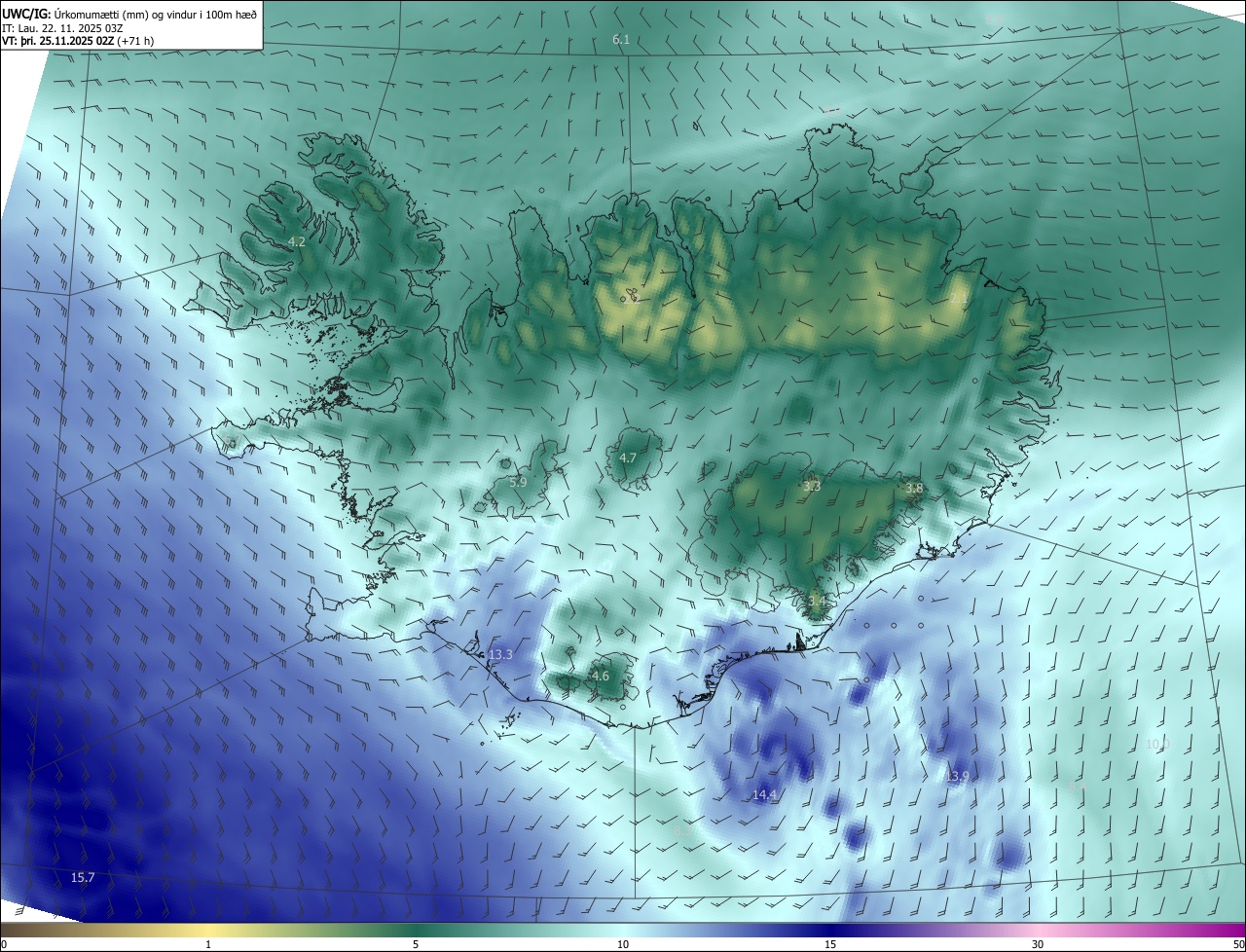Click the 1 tick on the color scale
The height and width of the screenshot is (952, 1246).
(x=208, y=944)
